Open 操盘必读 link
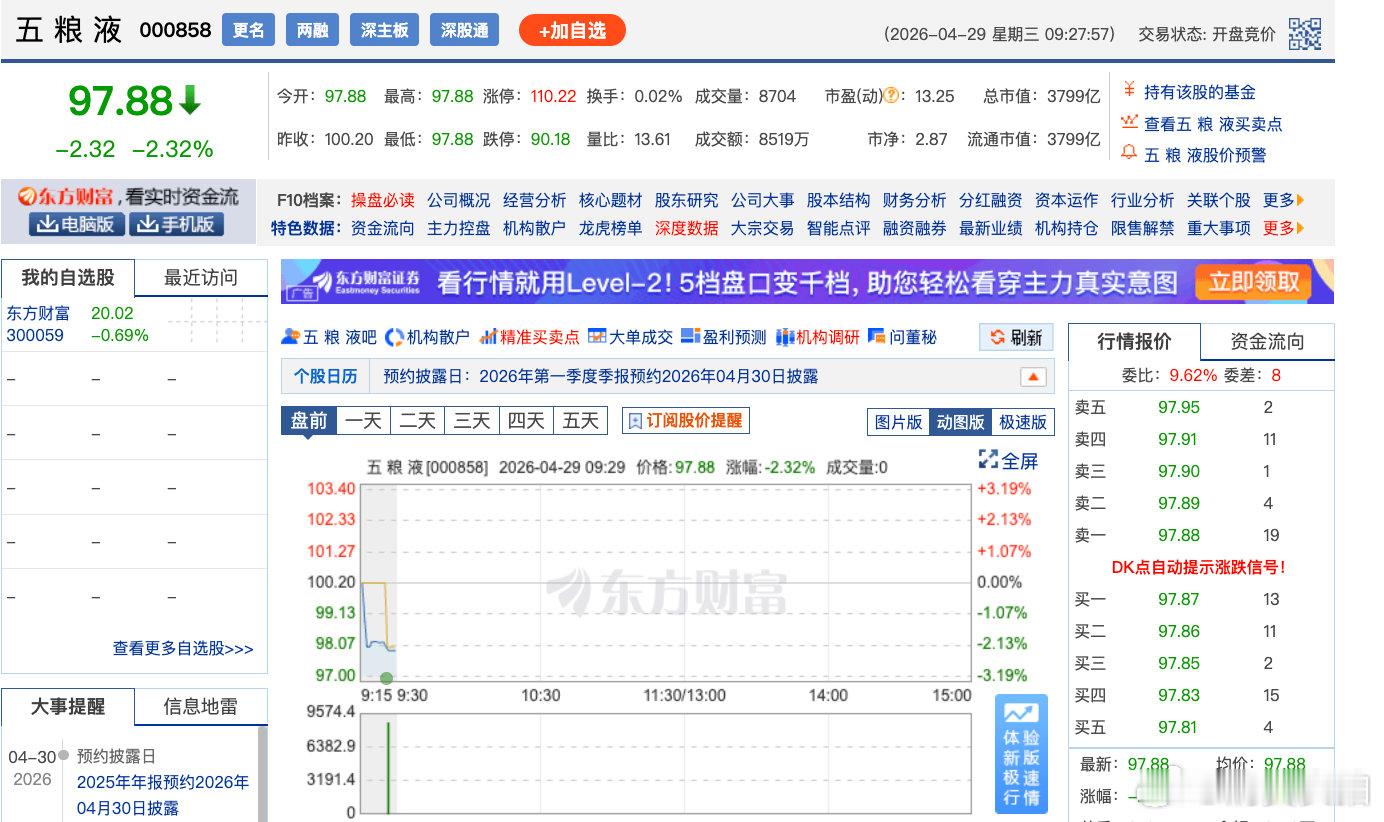 (382, 200)
